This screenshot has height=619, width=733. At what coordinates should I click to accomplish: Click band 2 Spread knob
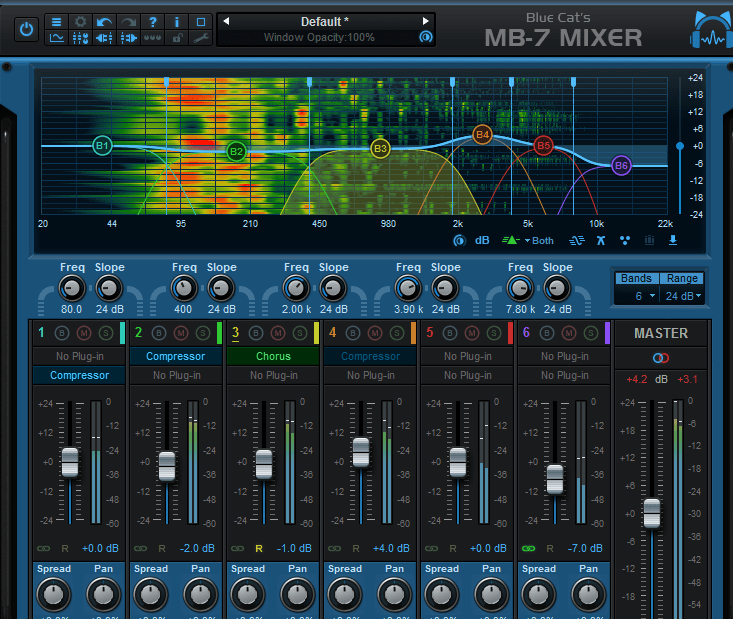click(150, 594)
